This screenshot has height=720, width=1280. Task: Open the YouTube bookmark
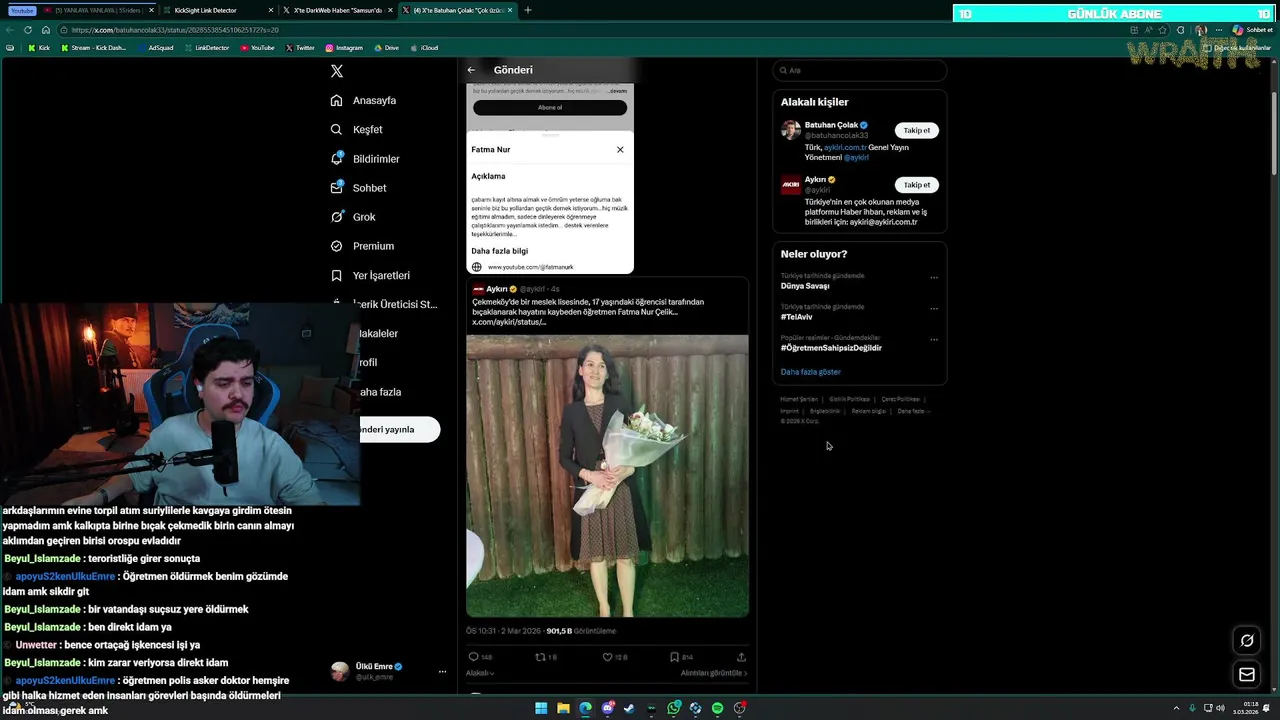tap(257, 48)
